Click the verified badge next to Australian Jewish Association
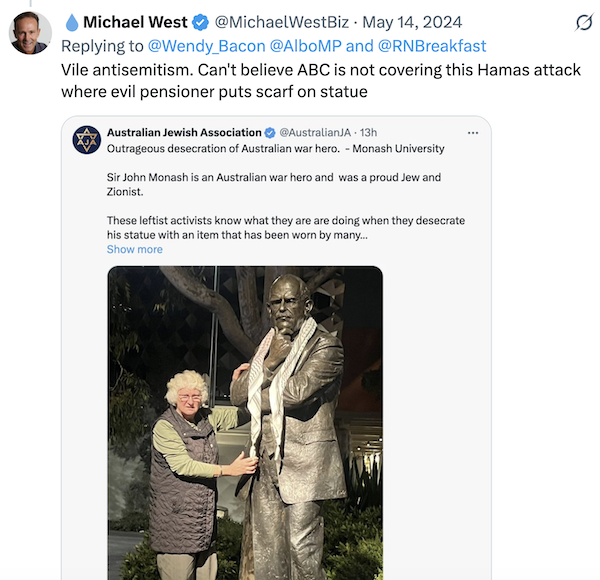The height and width of the screenshot is (580, 600). (270, 133)
